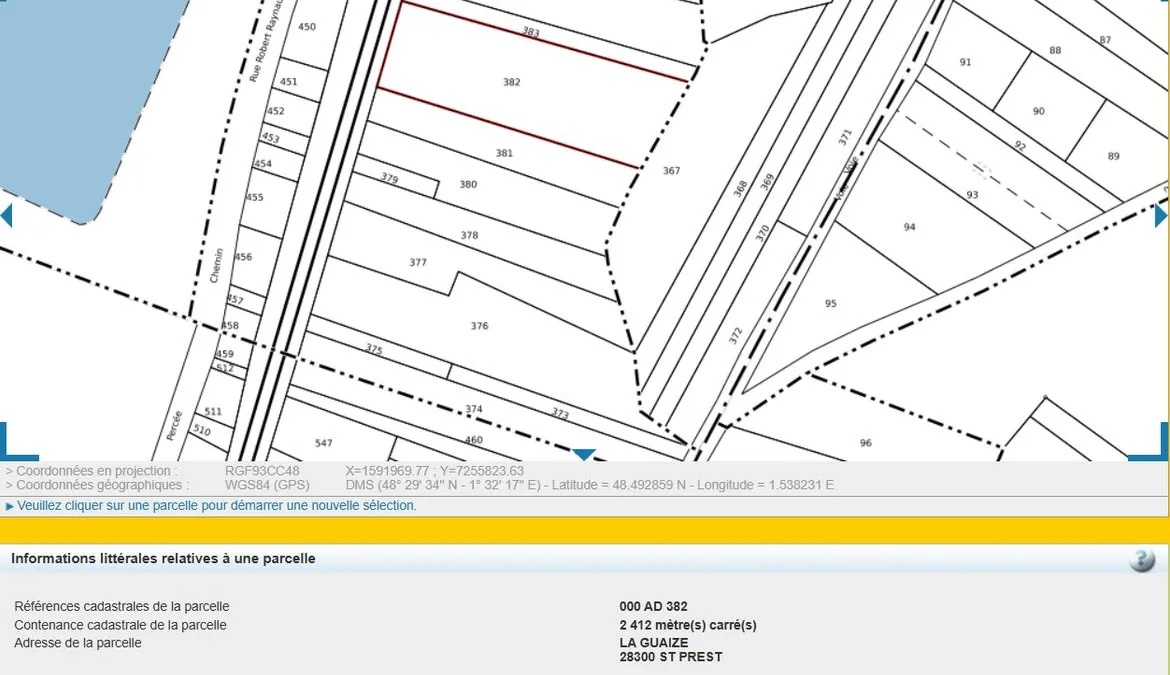1170x675 pixels.
Task: Select parcel 374 on the plan
Action: click(474, 409)
